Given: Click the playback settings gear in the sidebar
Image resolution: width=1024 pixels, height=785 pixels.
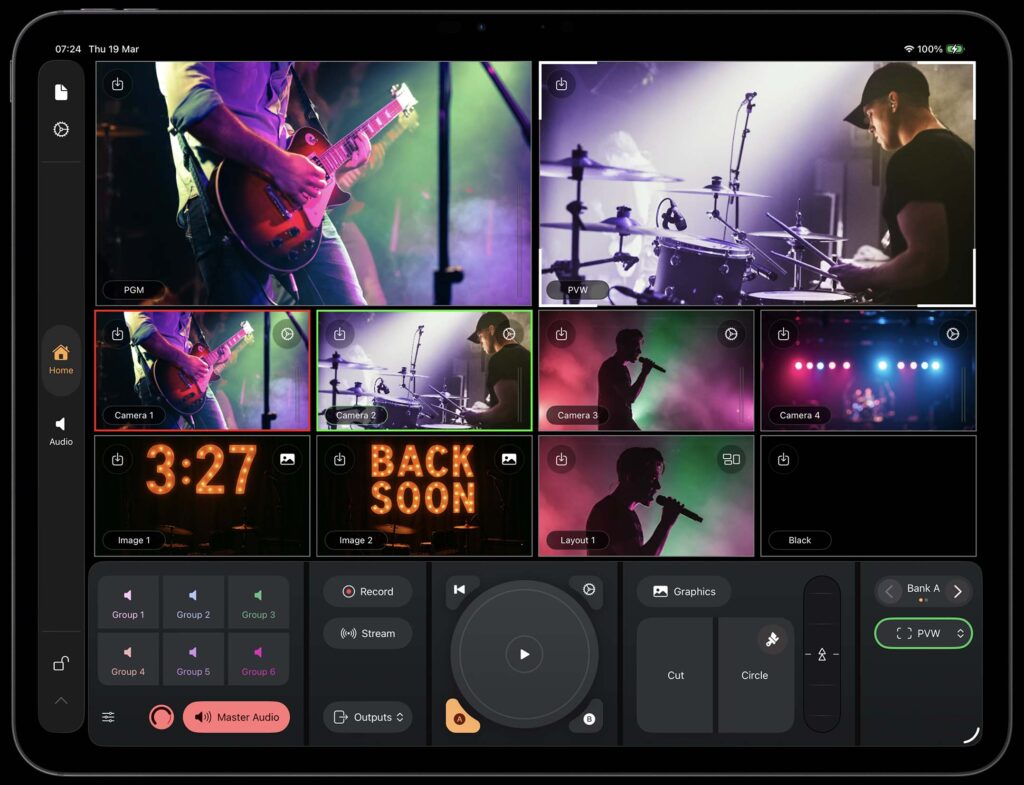Looking at the screenshot, I should (x=61, y=129).
